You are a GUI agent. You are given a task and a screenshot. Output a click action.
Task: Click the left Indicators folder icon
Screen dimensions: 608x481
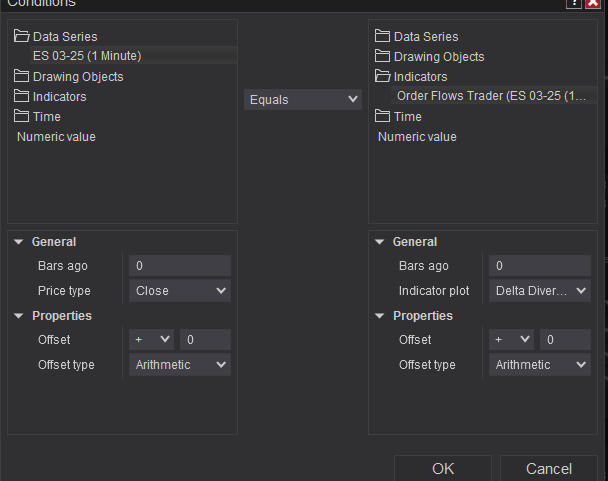click(22, 97)
